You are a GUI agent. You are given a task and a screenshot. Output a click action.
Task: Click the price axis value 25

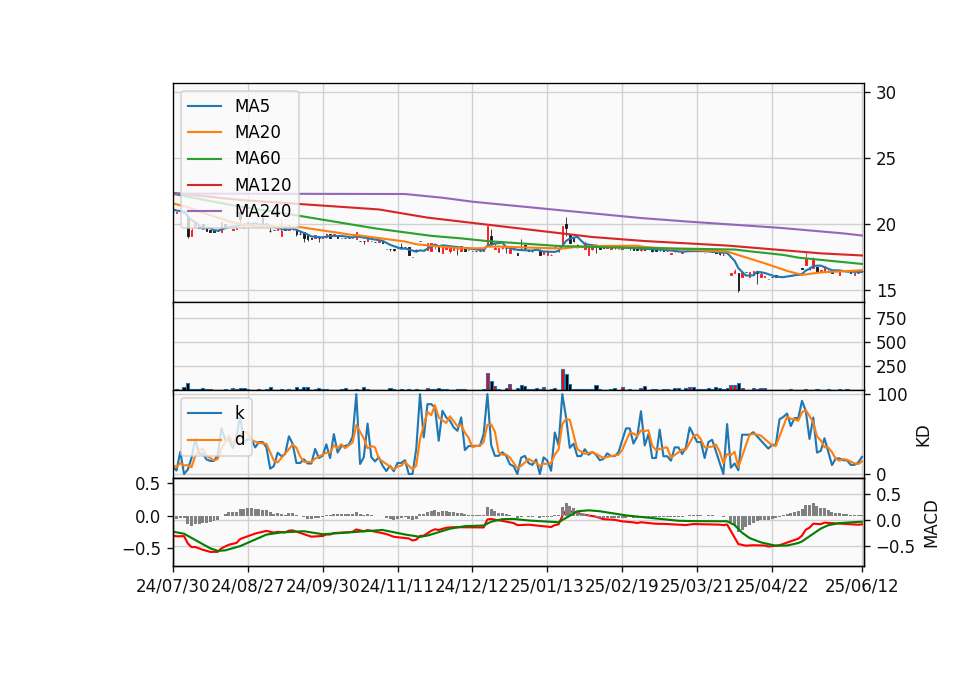(886, 159)
